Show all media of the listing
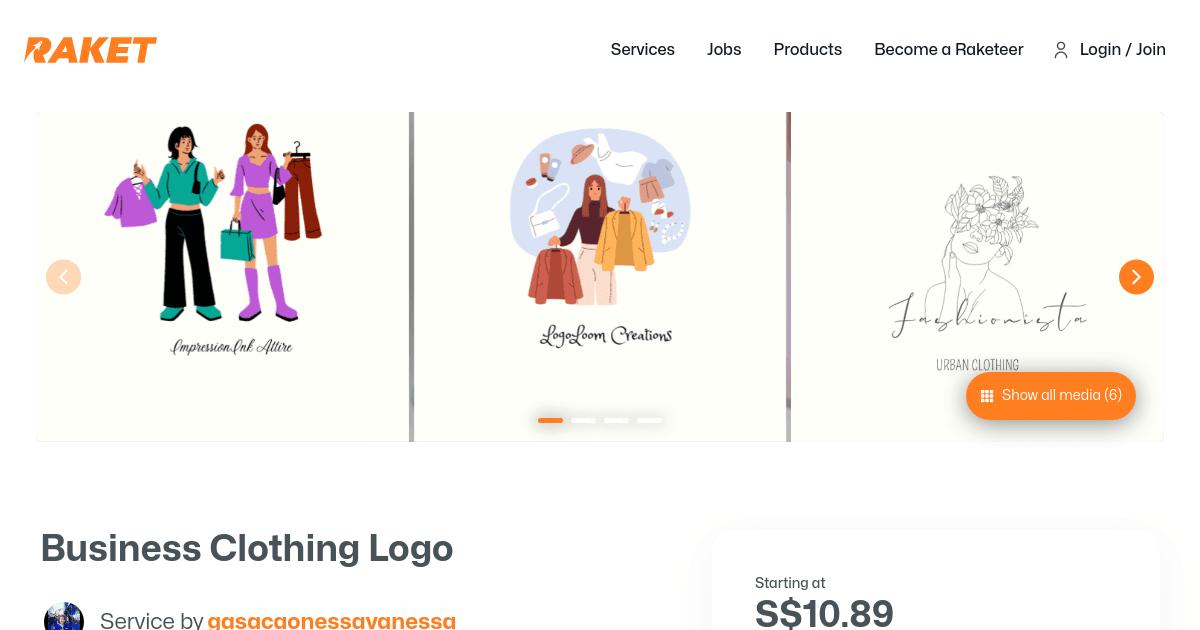The width and height of the screenshot is (1200, 630). point(1051,396)
